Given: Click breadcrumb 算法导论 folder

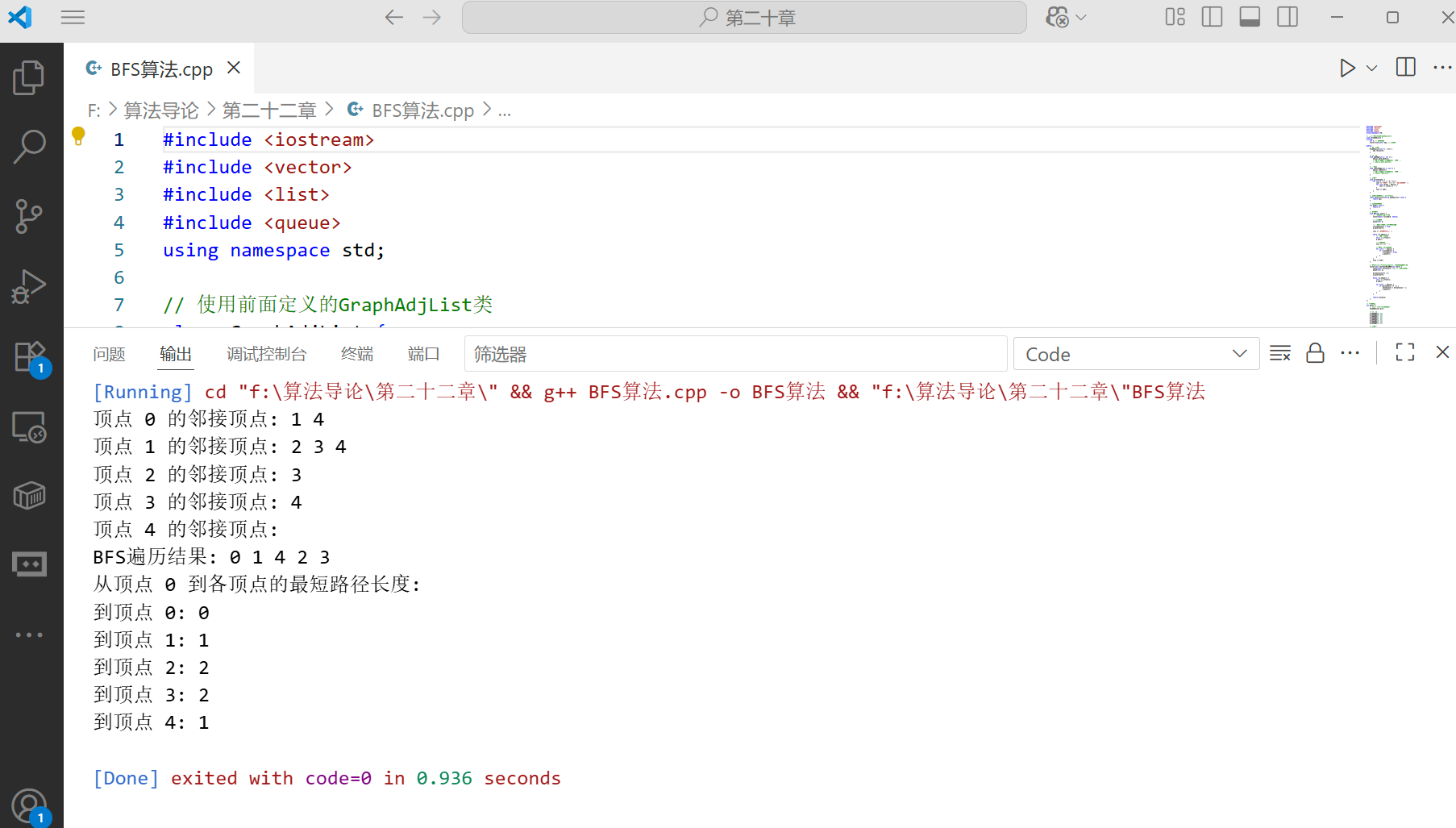Looking at the screenshot, I should click(x=160, y=110).
